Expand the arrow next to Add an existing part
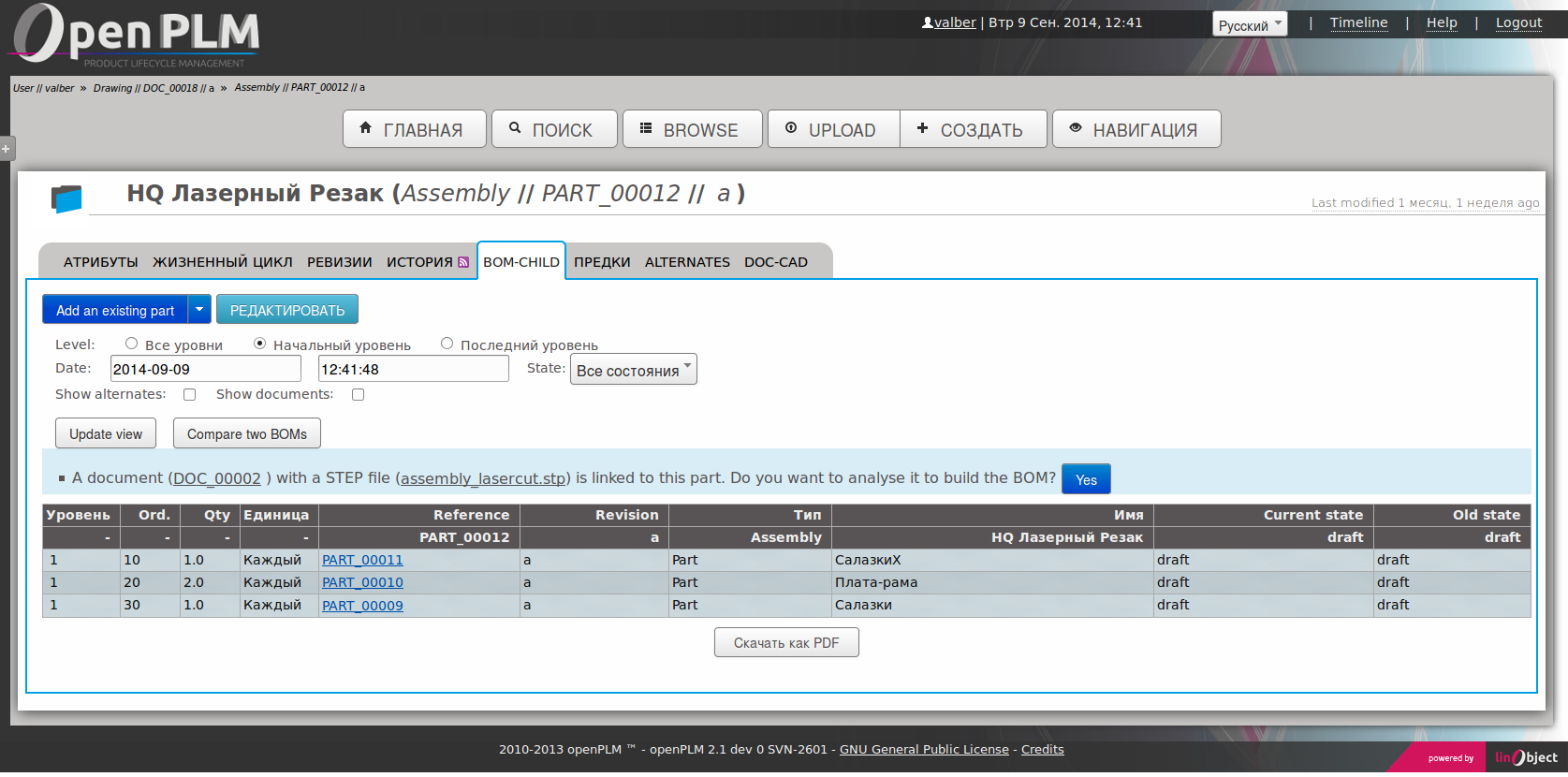The width and height of the screenshot is (1568, 777). click(x=199, y=310)
